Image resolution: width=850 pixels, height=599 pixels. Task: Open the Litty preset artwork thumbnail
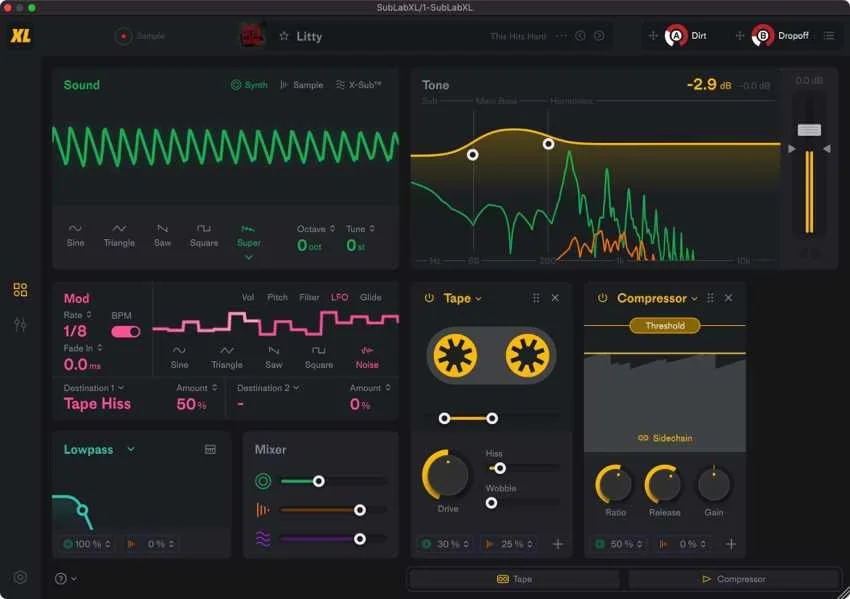tap(253, 36)
